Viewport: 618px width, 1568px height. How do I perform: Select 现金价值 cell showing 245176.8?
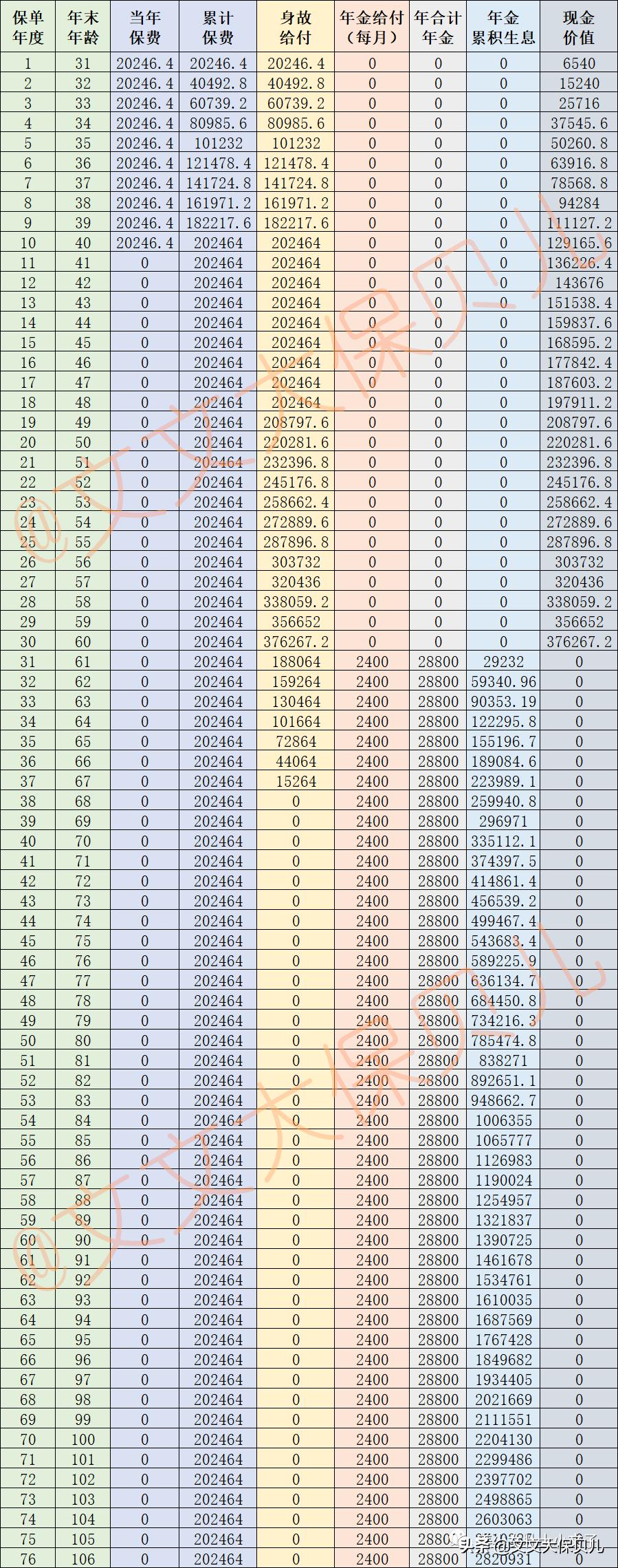579,482
